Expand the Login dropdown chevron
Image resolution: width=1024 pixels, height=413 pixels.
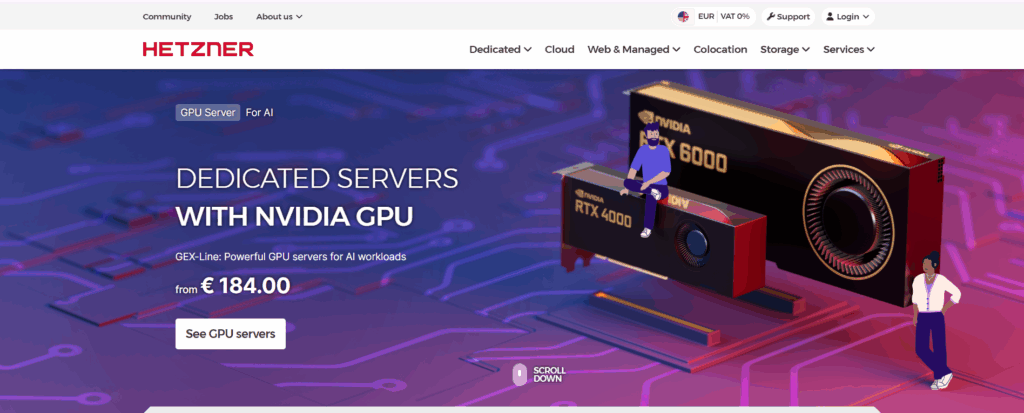click(x=866, y=16)
